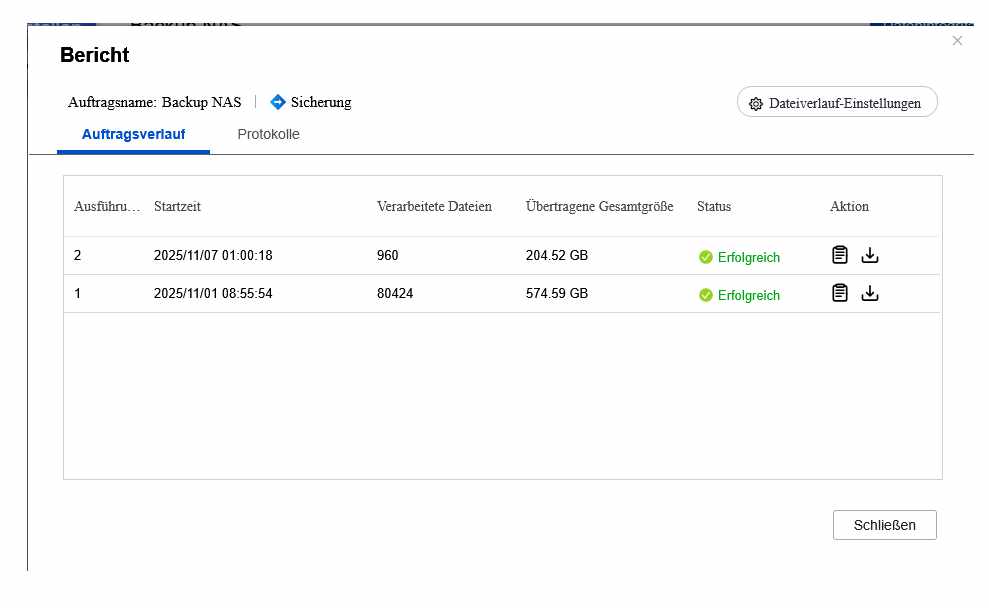Sort by the Startzeit column header

[177, 207]
